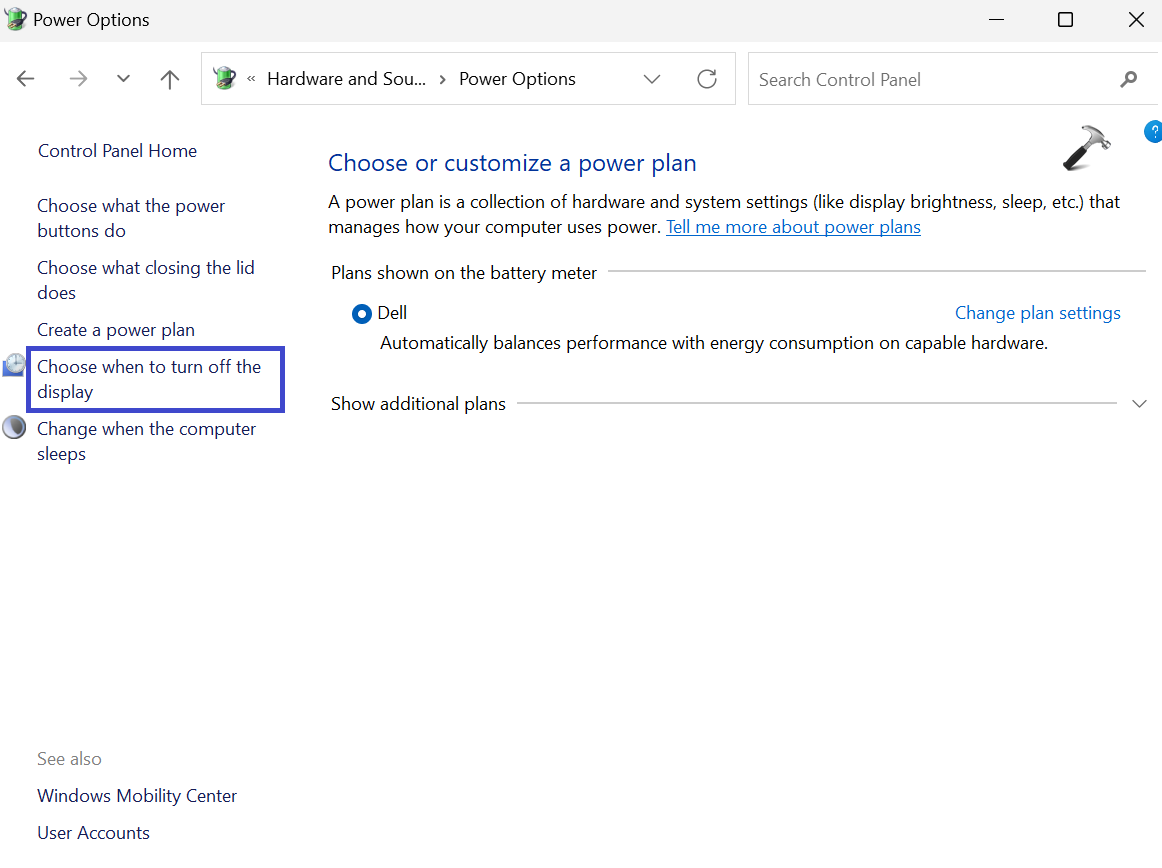Viewport: 1162px width, 868px height.
Task: Click the moon icon beside sleep settings
Action: (14, 429)
